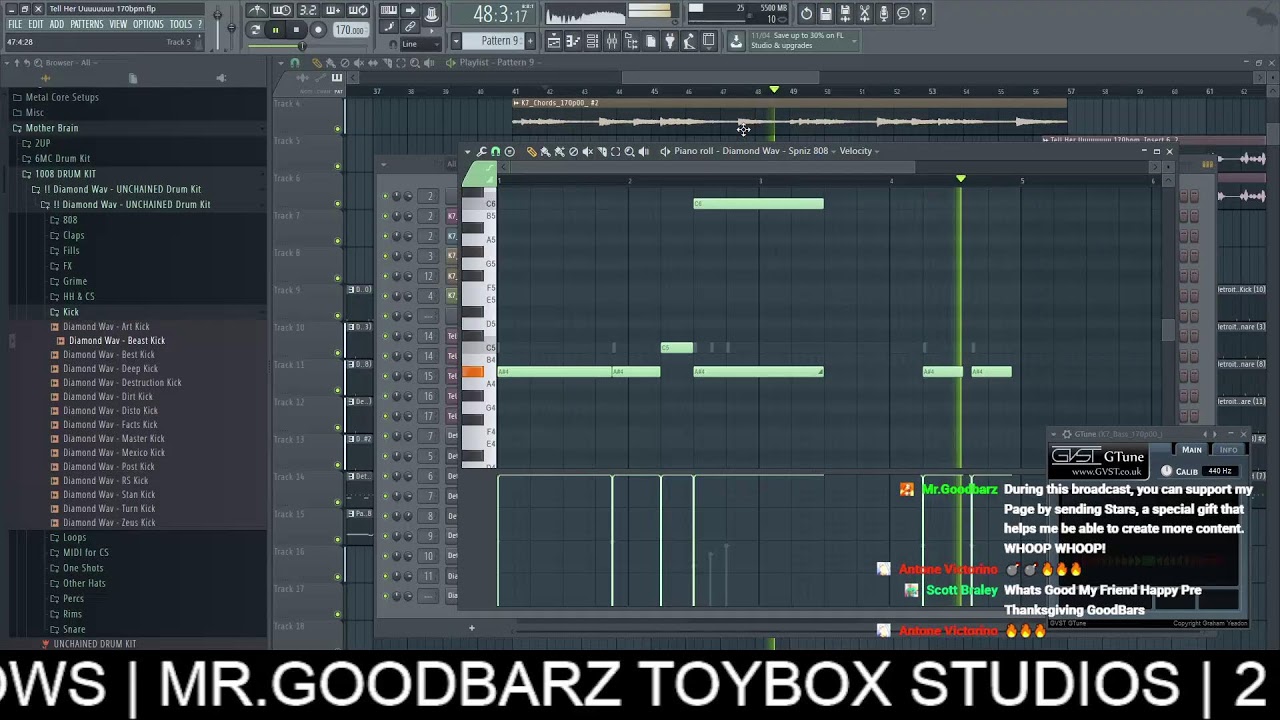
Task: Open Piano roll options menu arrow
Action: tap(468, 151)
